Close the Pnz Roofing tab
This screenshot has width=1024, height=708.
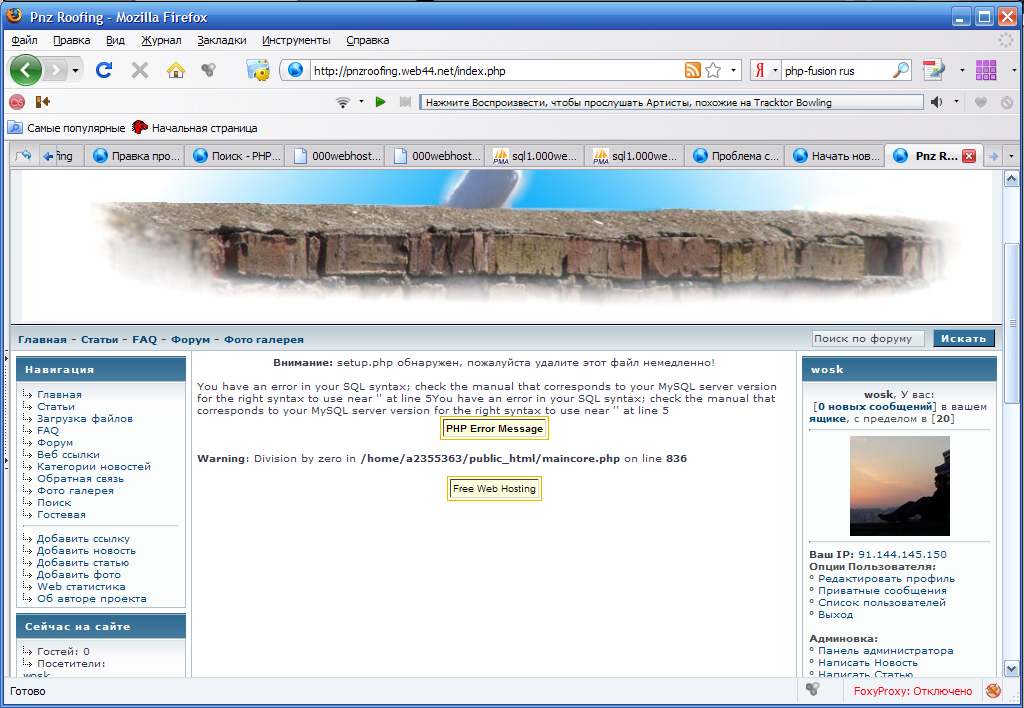click(968, 156)
